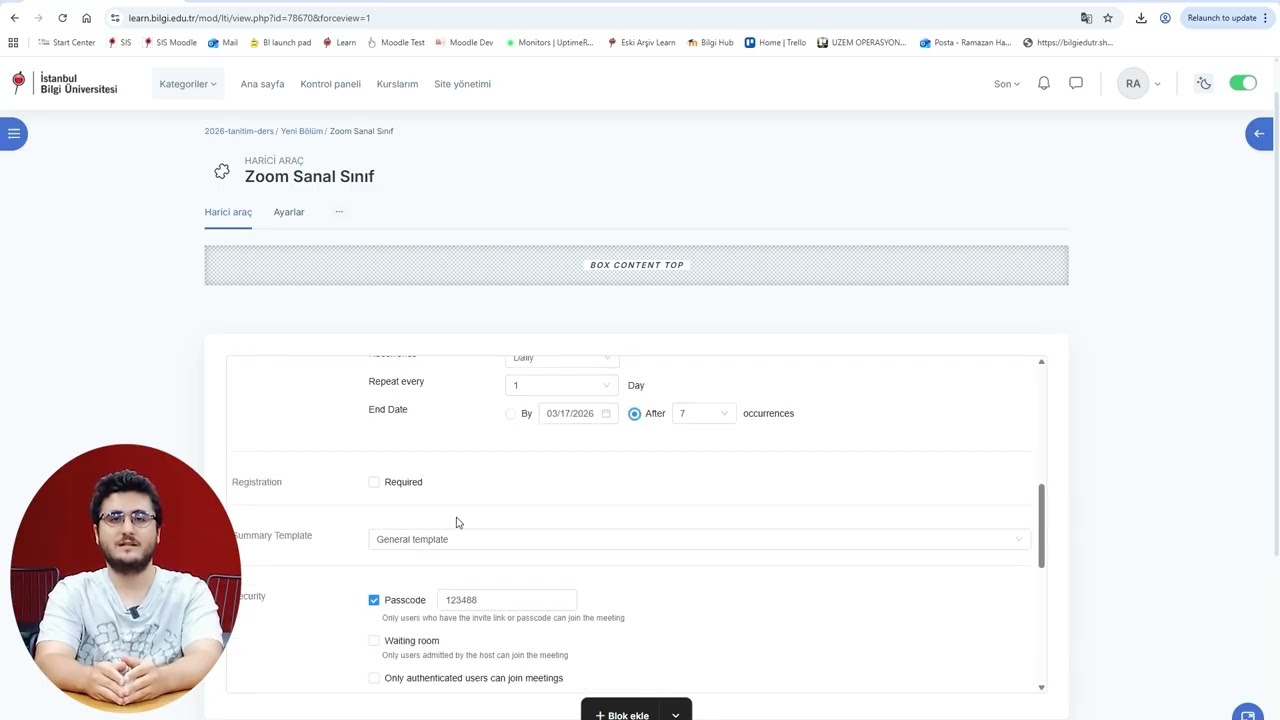Expand the arrow next to Blok ekle
This screenshot has width=1280, height=720.
[676, 715]
